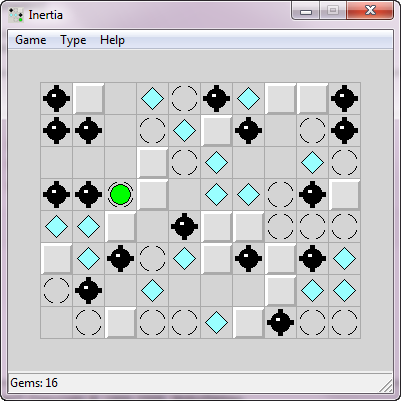Open the Game menu

click(x=31, y=40)
